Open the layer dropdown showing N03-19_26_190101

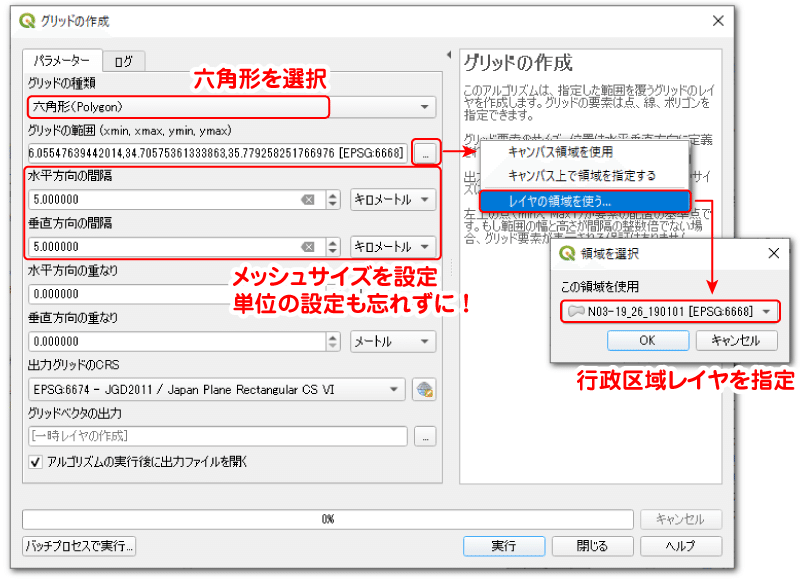click(x=670, y=311)
